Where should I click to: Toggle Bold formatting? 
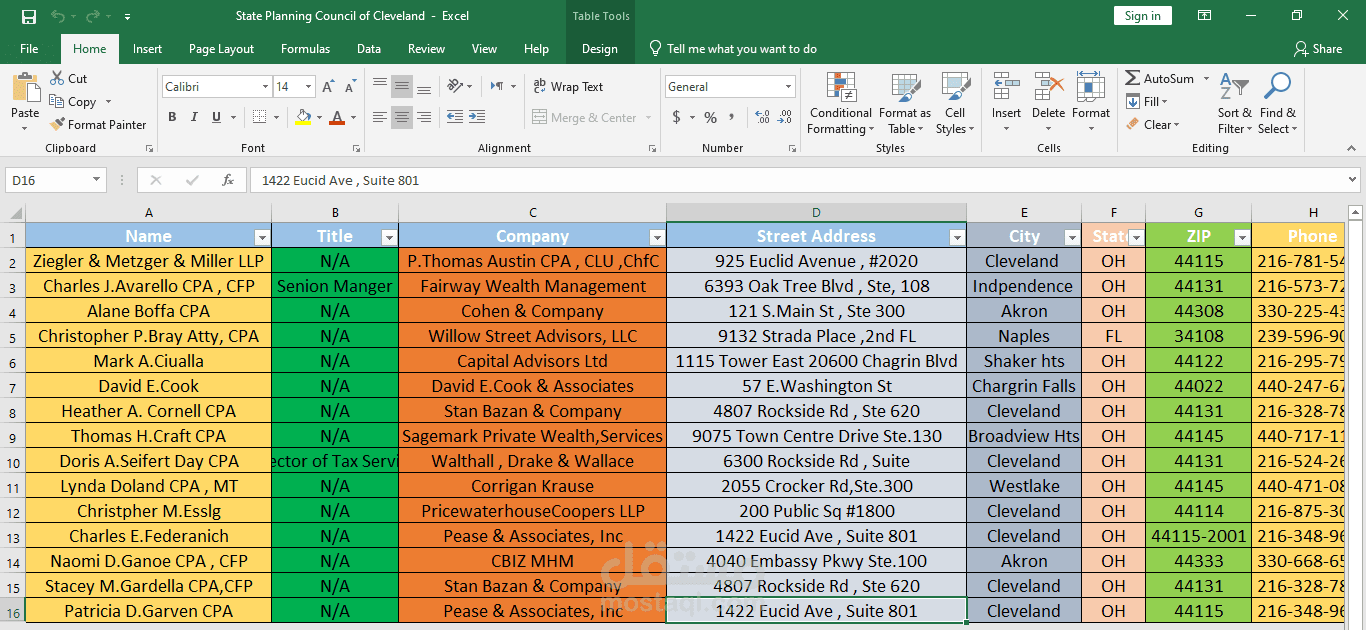[172, 117]
